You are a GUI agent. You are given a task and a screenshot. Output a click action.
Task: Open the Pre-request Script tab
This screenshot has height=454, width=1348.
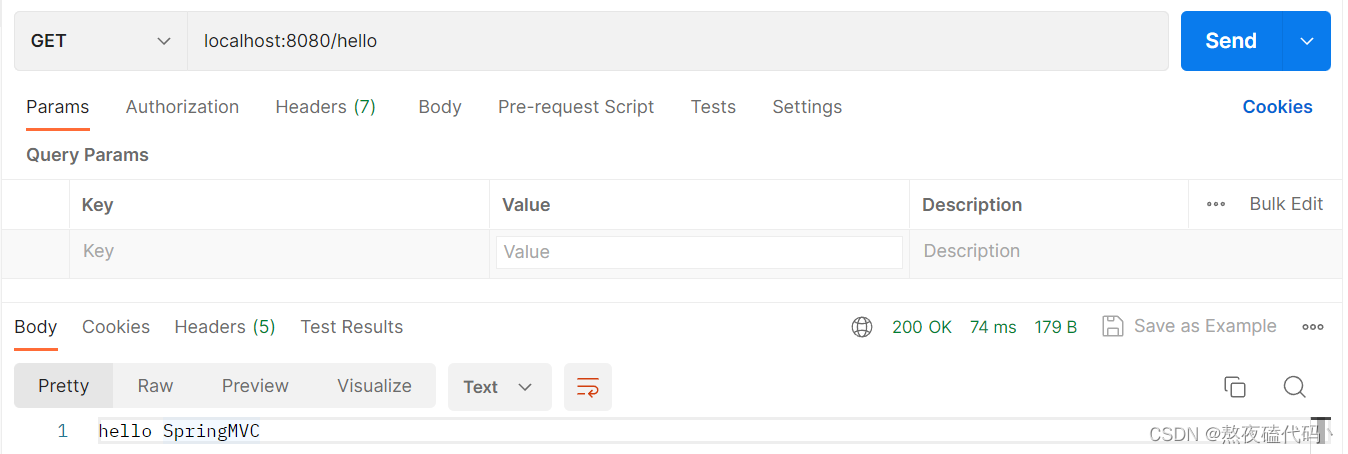point(576,107)
